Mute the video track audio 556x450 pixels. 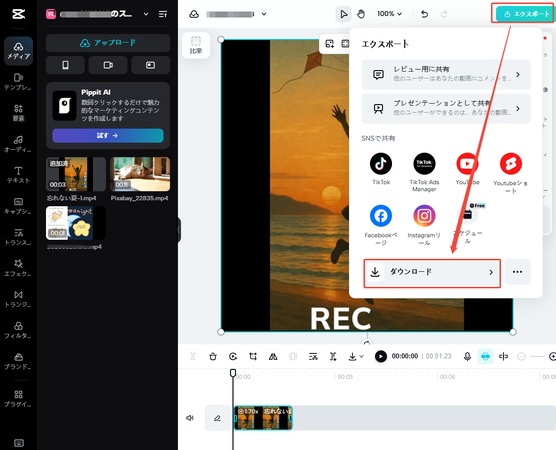pyautogui.click(x=190, y=418)
